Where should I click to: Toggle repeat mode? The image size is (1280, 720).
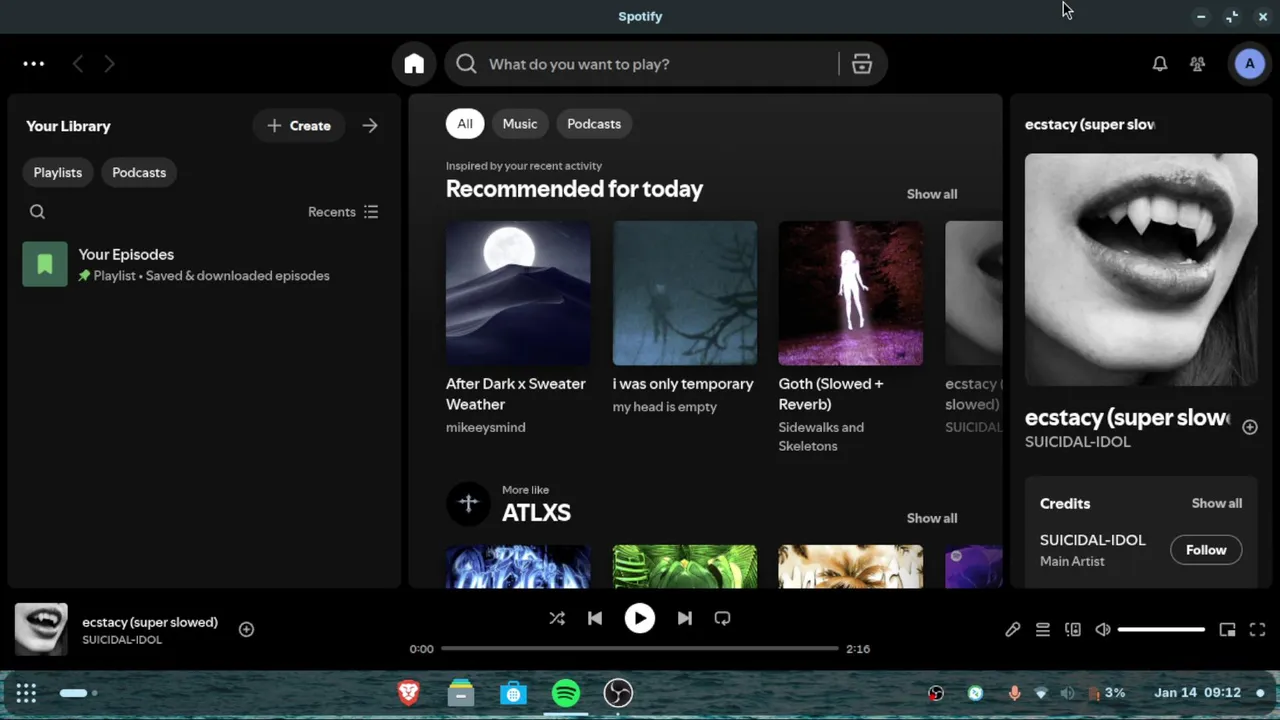pos(723,618)
